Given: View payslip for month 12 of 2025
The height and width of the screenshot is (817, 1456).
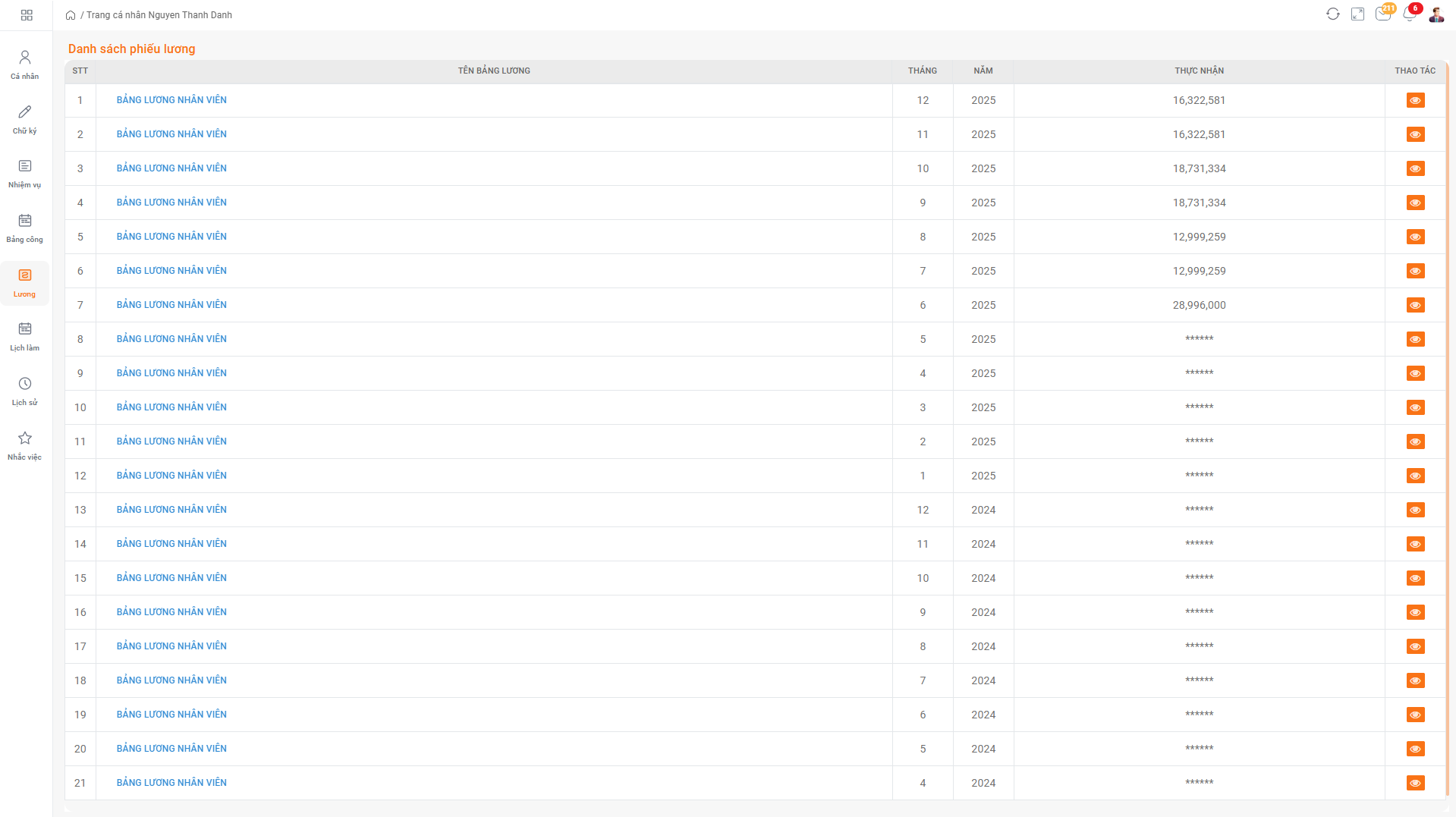Looking at the screenshot, I should click(x=1415, y=100).
